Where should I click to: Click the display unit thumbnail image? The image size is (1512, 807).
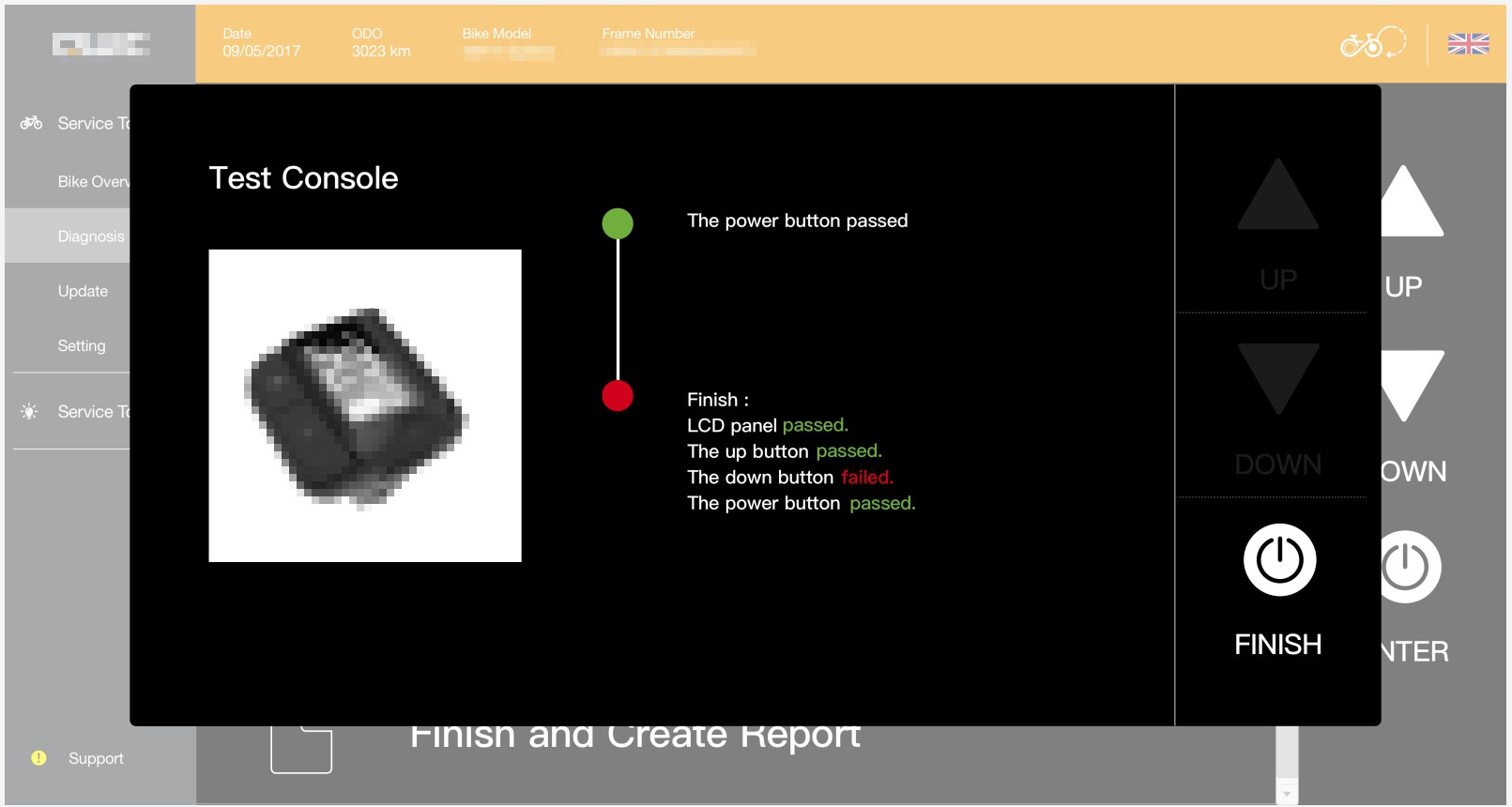[364, 405]
